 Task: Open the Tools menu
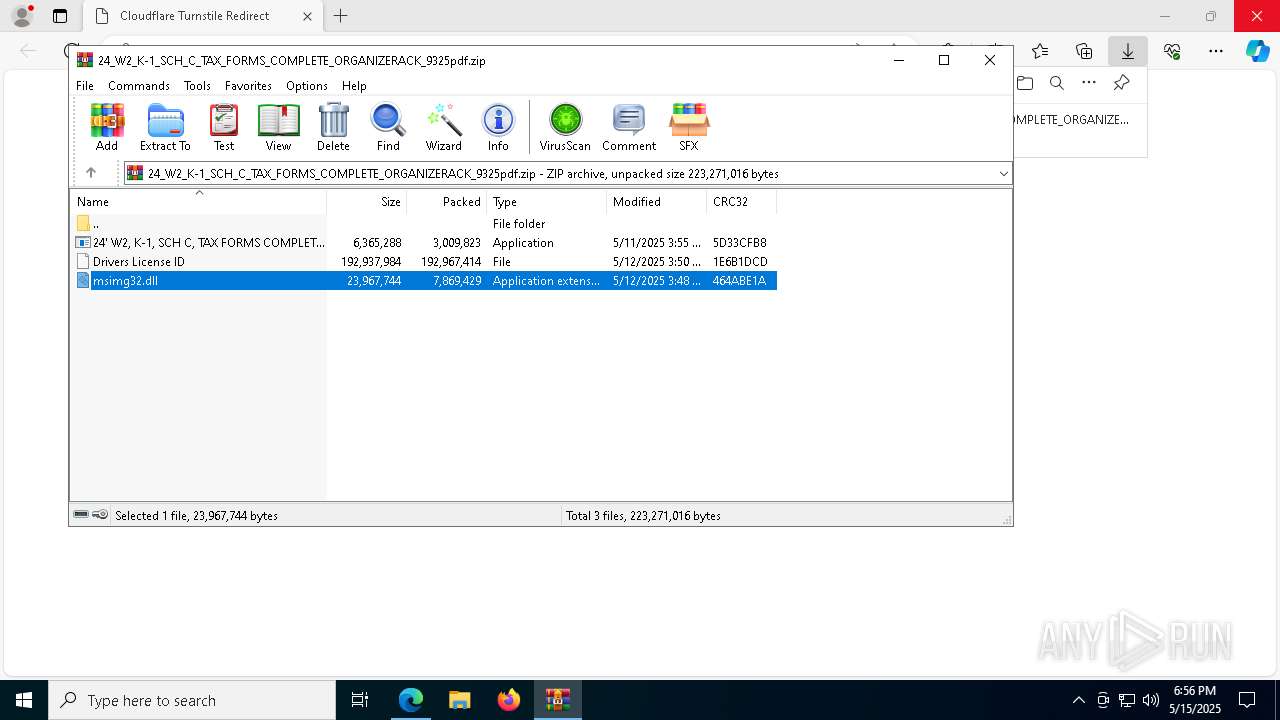pyautogui.click(x=197, y=86)
